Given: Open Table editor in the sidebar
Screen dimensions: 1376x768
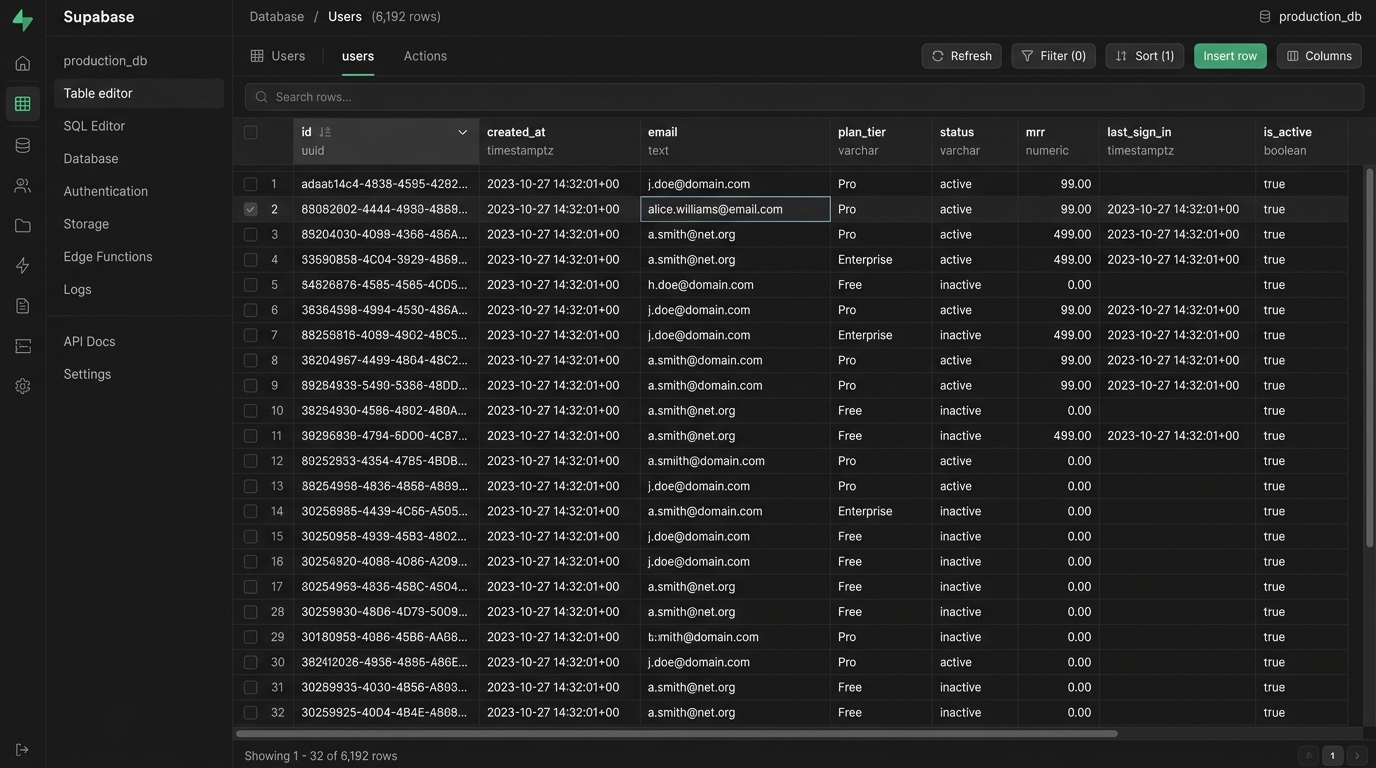Looking at the screenshot, I should 139,93.
